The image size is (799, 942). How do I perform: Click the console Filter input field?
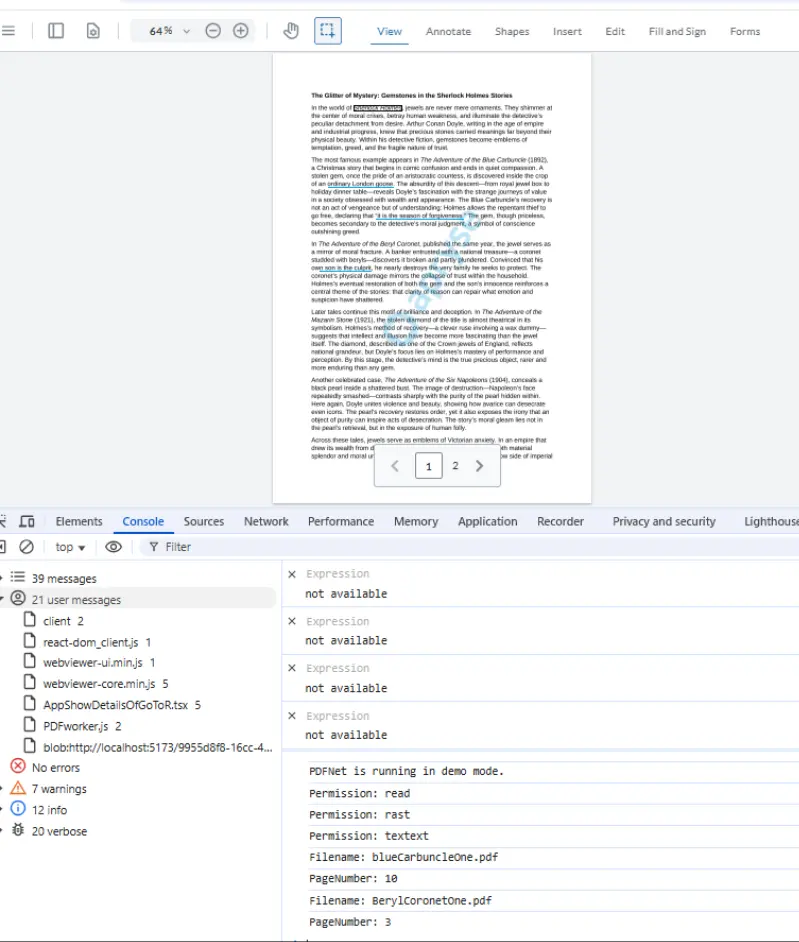[x=469, y=547]
